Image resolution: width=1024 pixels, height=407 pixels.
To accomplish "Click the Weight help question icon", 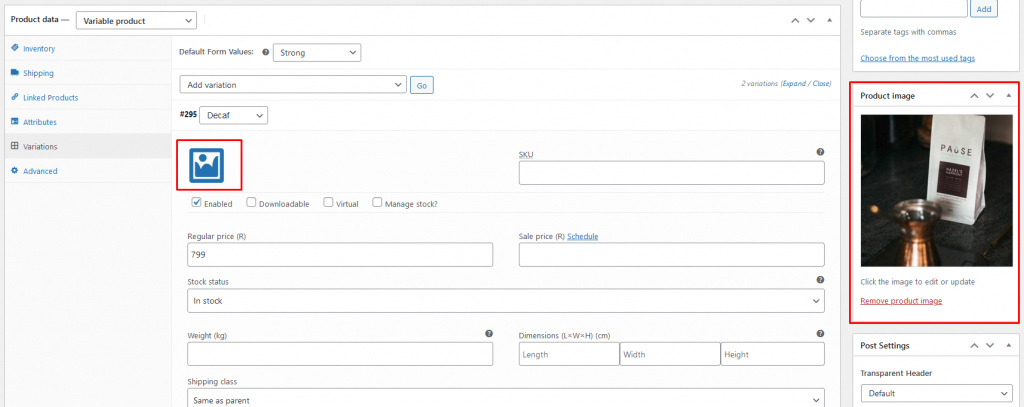I will pyautogui.click(x=488, y=333).
